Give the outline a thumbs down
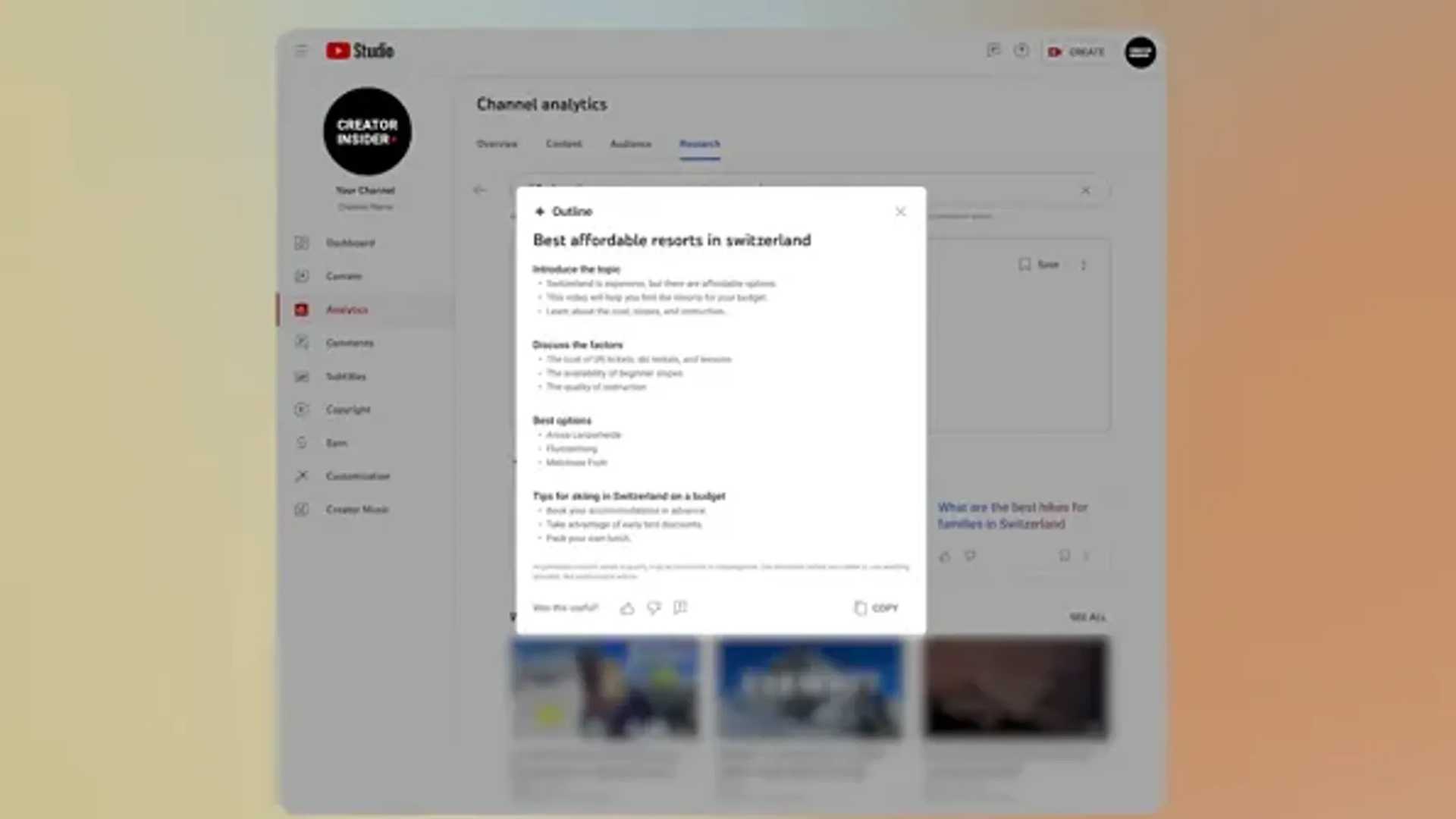The height and width of the screenshot is (819, 1456). point(654,607)
